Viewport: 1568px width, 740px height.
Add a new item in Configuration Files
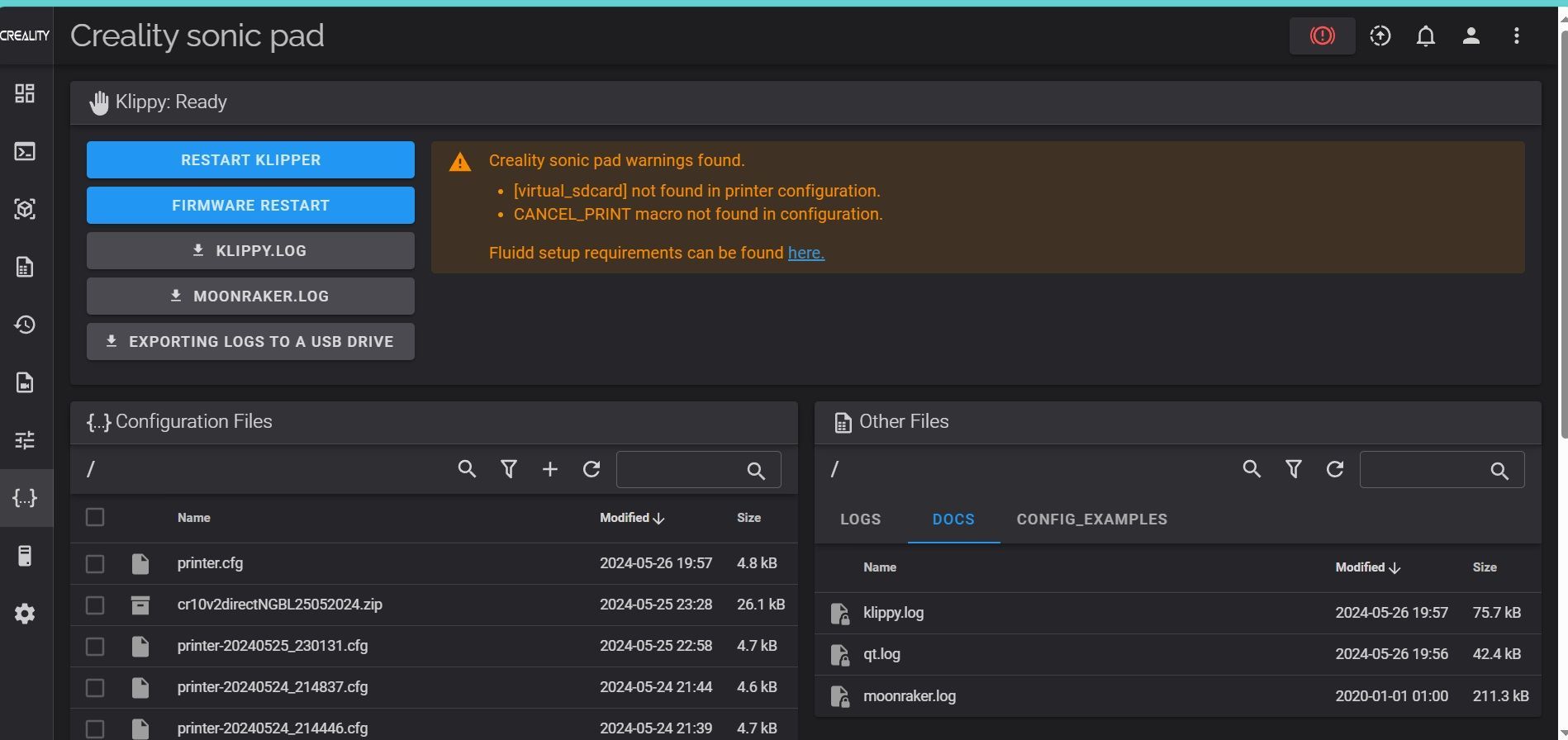point(550,469)
